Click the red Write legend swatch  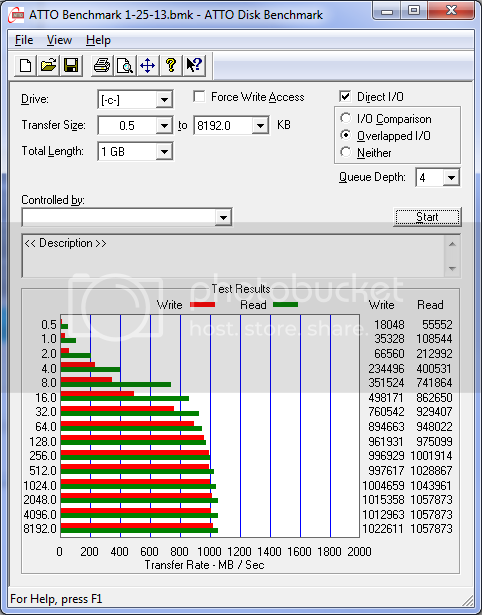pos(202,304)
